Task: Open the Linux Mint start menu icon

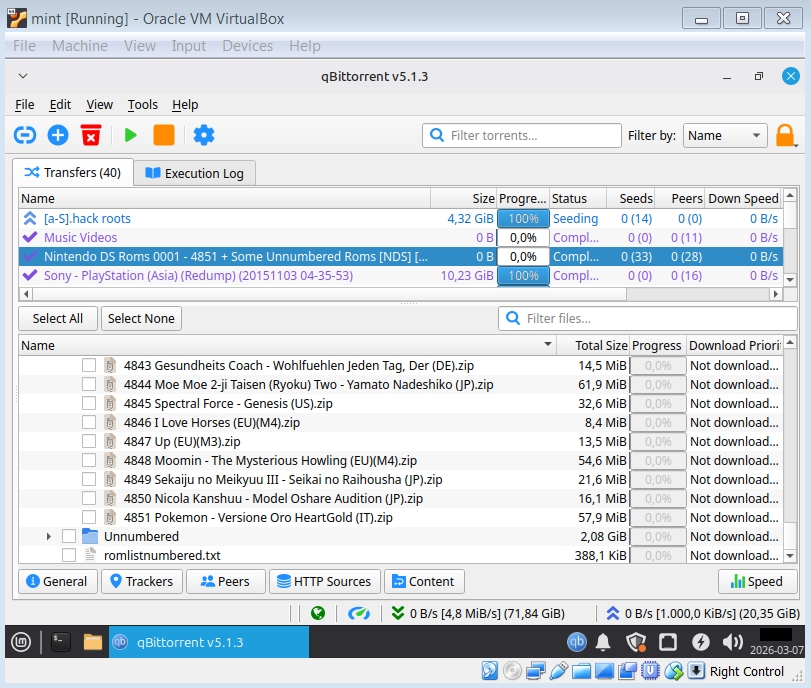Action: [x=21, y=642]
